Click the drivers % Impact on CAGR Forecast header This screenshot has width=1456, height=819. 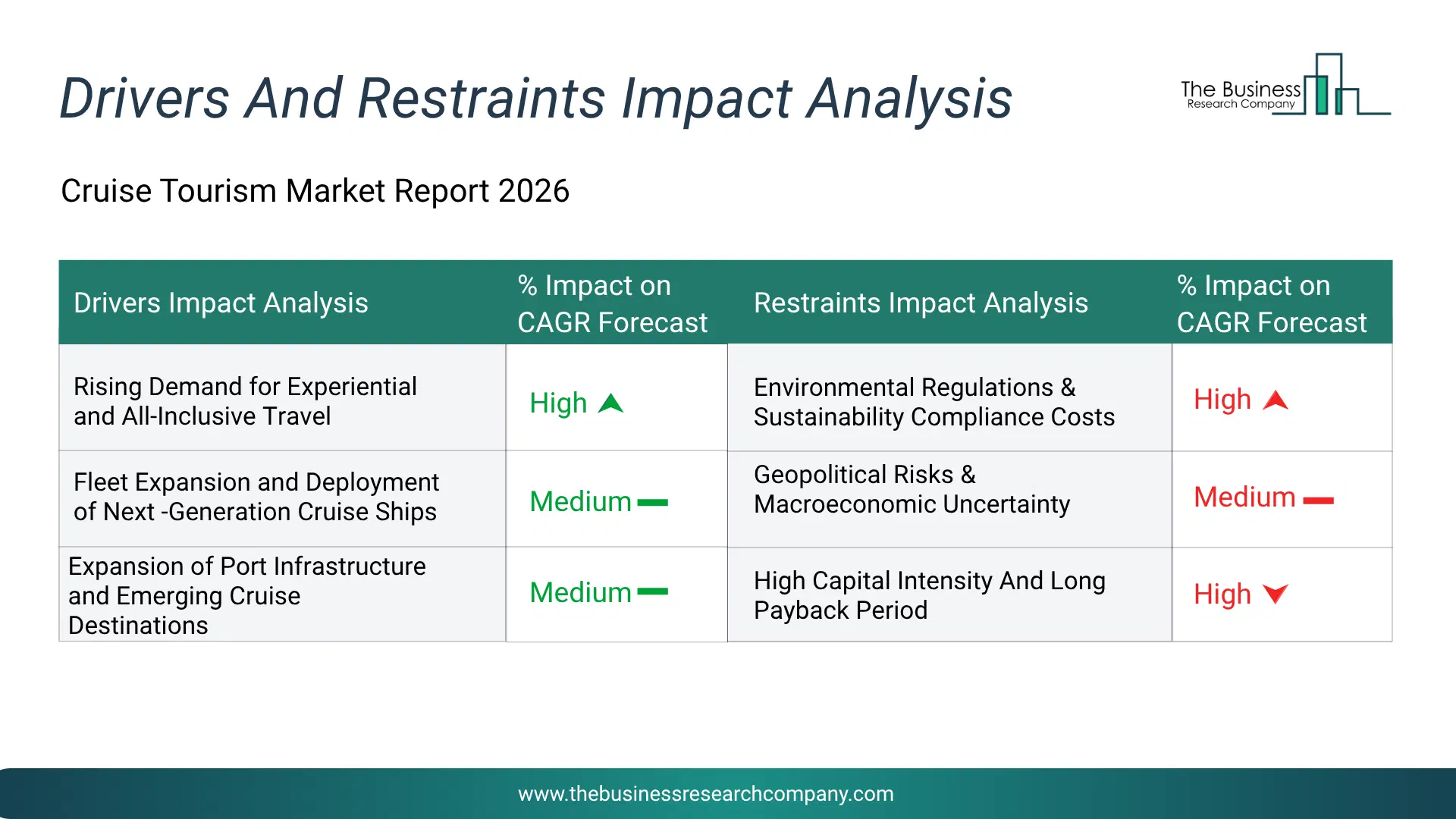[x=612, y=304]
